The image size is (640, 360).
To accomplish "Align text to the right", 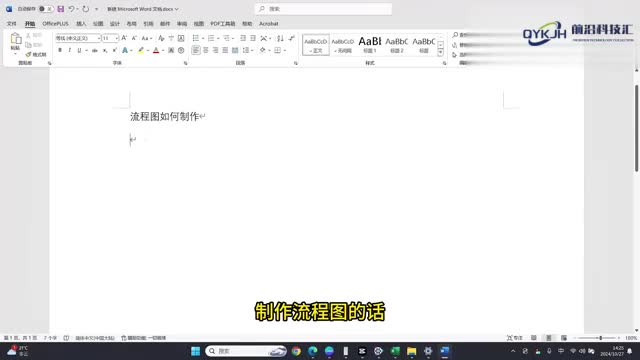I will (216, 50).
